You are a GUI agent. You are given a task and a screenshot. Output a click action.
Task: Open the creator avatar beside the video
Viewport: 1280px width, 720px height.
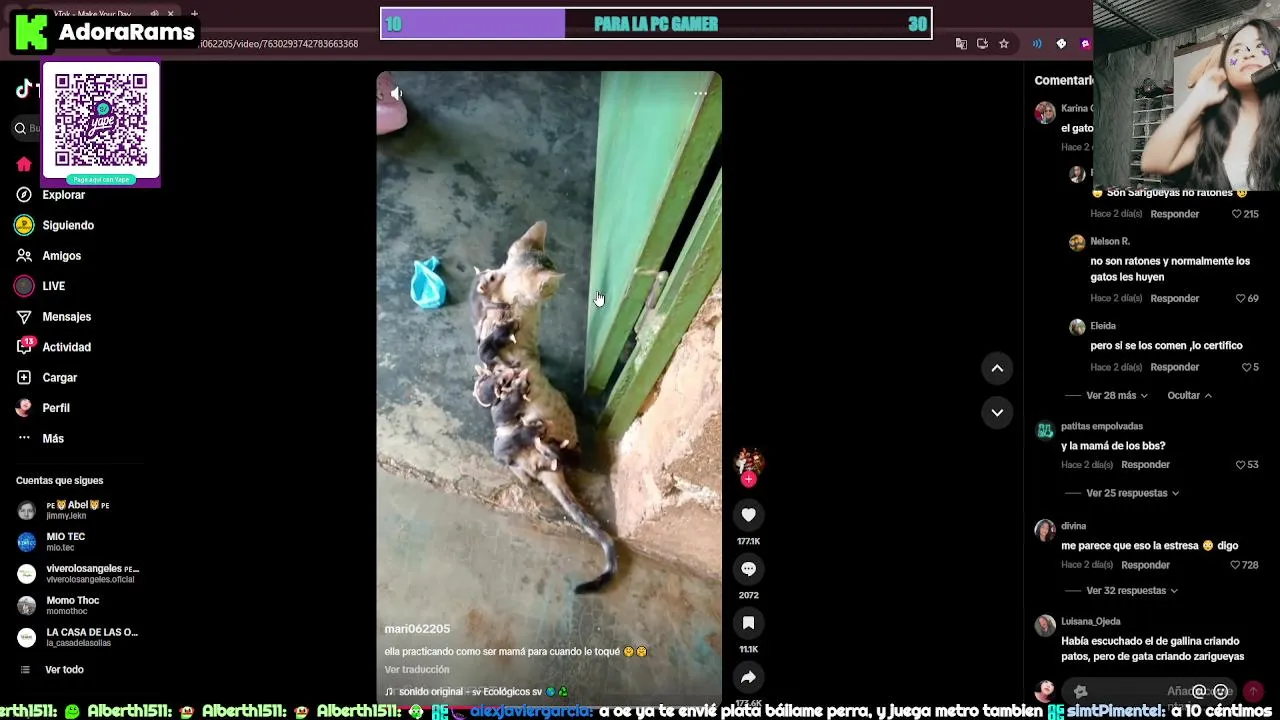pos(748,462)
